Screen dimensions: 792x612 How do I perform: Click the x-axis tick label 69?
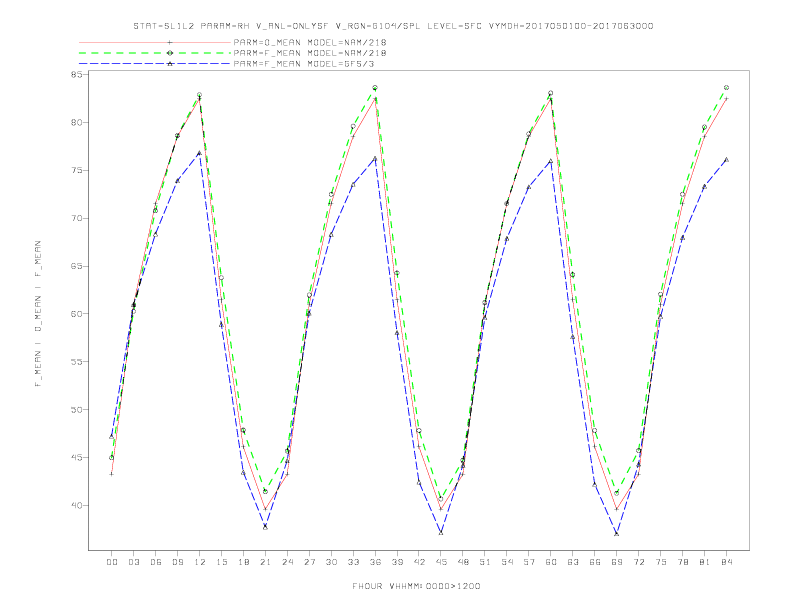pos(617,562)
